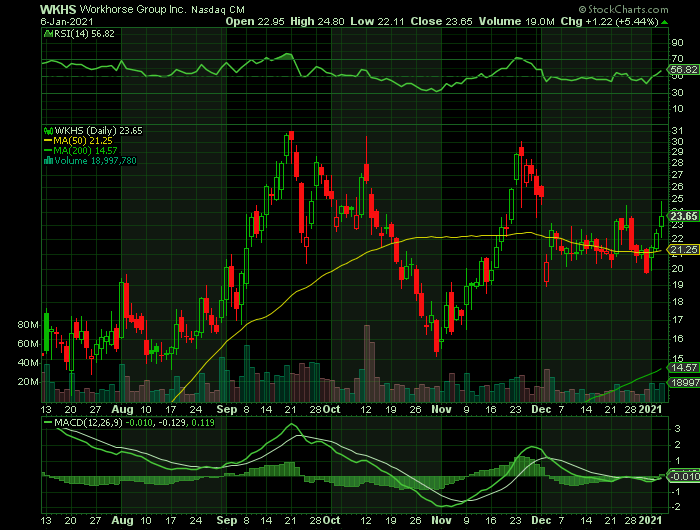Click the 56.82 RSI value tag on right axis

point(683,70)
